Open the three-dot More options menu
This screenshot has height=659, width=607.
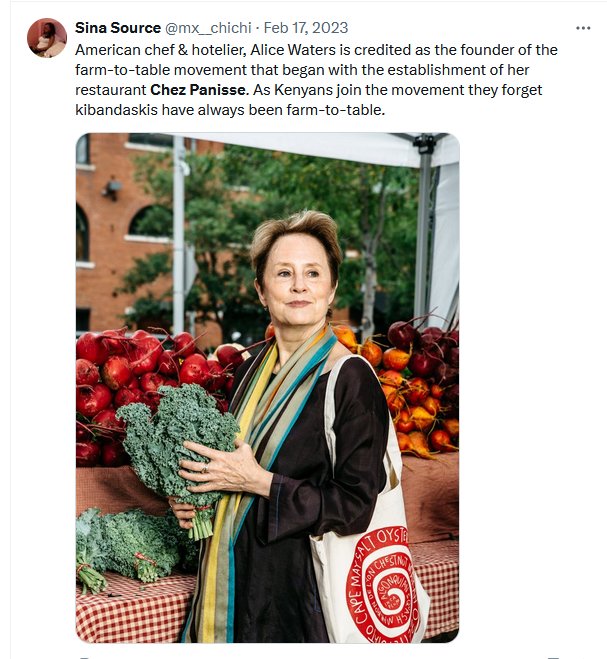click(x=583, y=27)
